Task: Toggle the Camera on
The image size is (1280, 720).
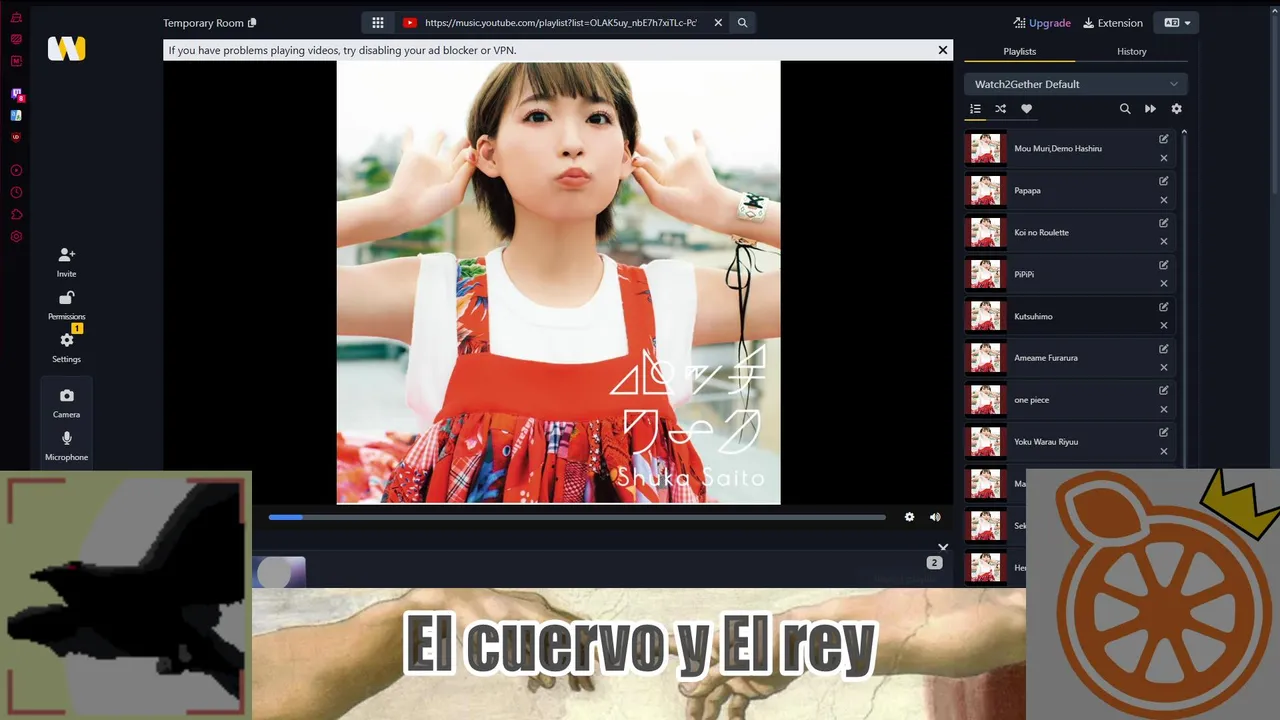Action: click(x=66, y=403)
